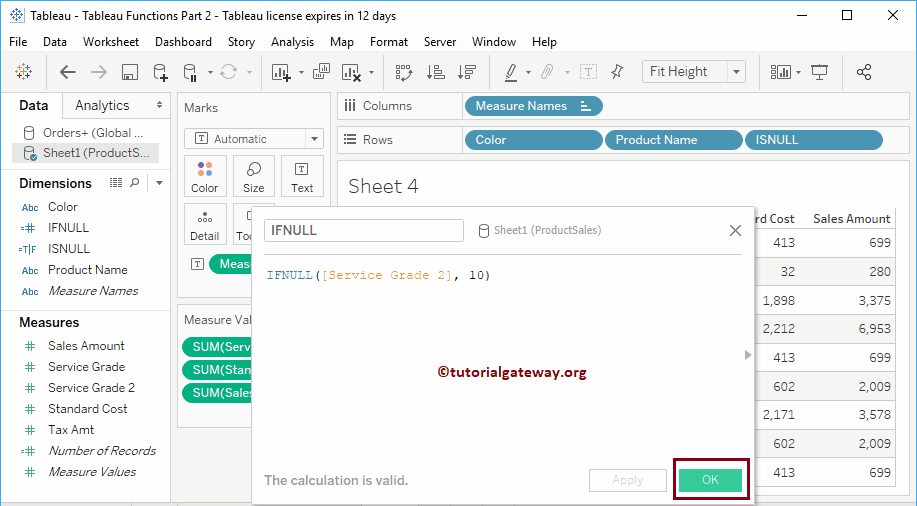Click the Presentation Mode icon
Image resolution: width=917 pixels, height=506 pixels.
(x=819, y=72)
